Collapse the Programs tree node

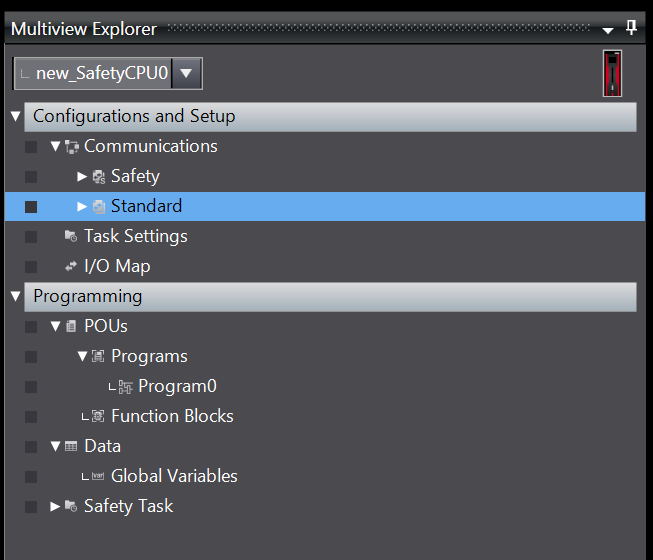tap(82, 356)
